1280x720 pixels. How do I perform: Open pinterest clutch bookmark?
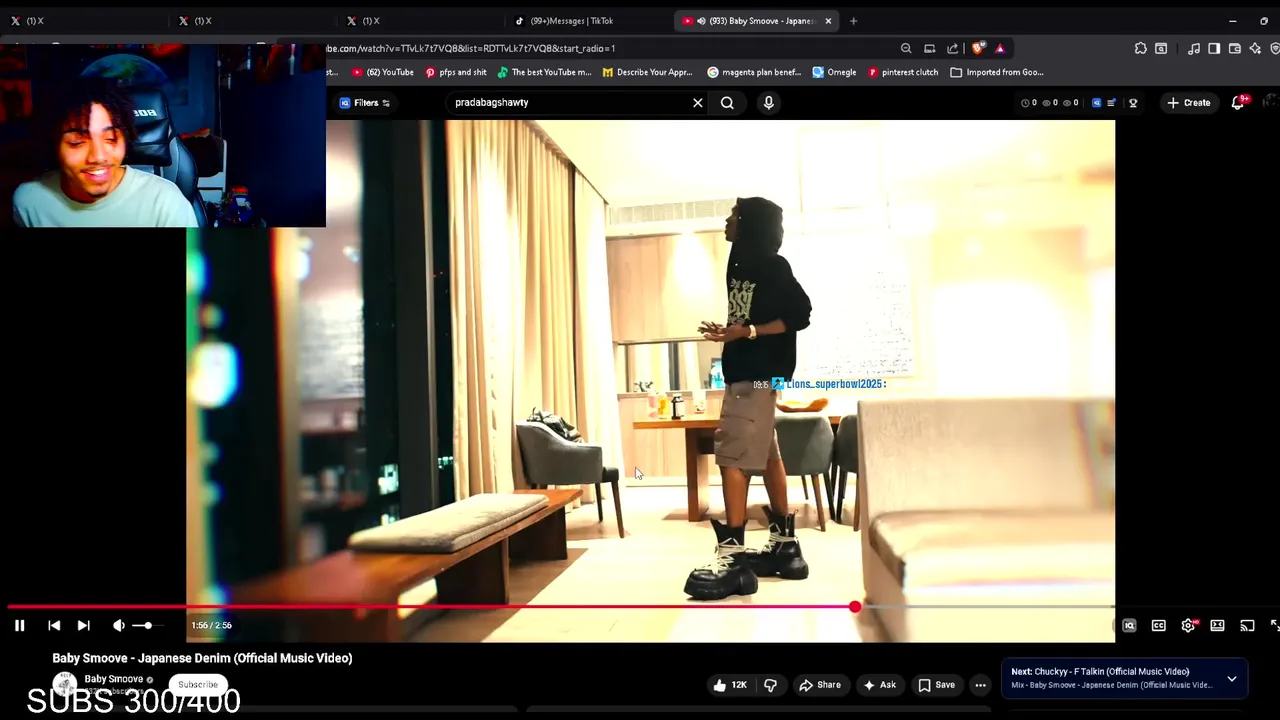point(903,72)
